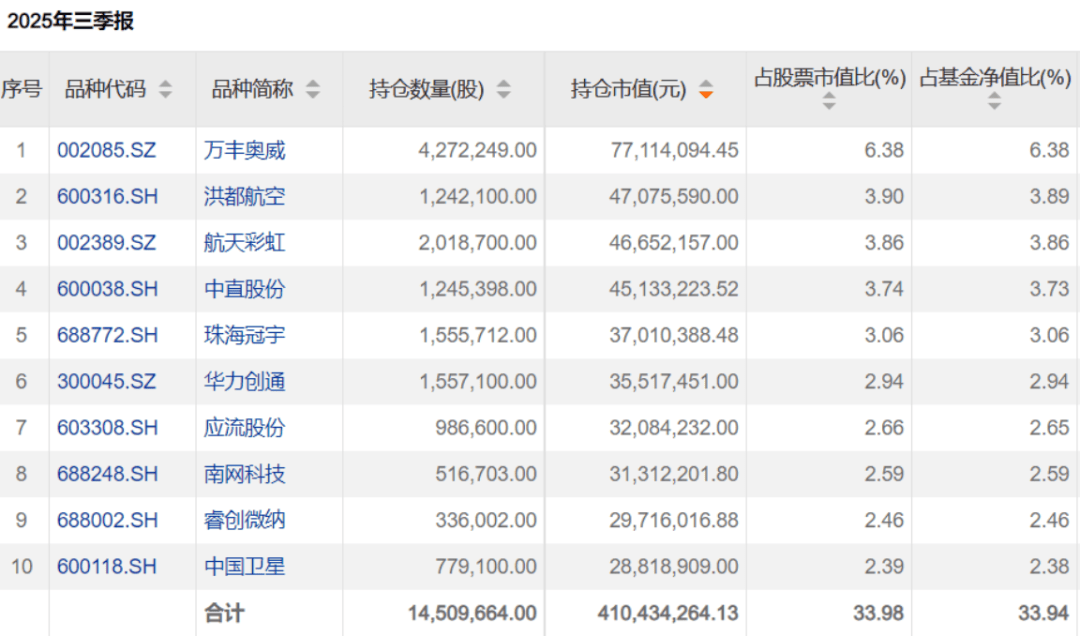
Task: Sort by 持仓数量(股) using its arrow icon
Action: [x=503, y=90]
